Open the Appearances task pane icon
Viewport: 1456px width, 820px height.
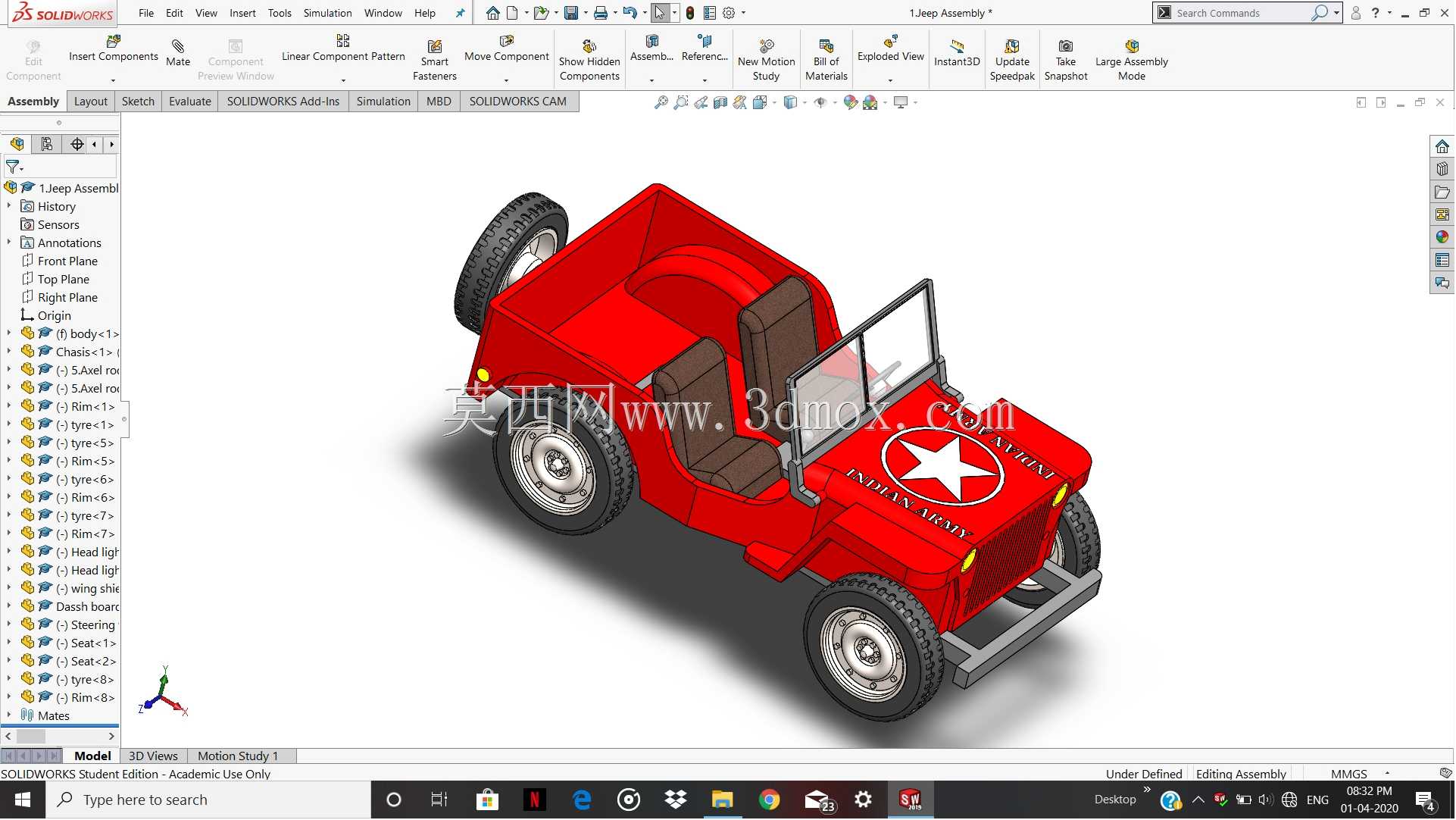(x=1442, y=237)
